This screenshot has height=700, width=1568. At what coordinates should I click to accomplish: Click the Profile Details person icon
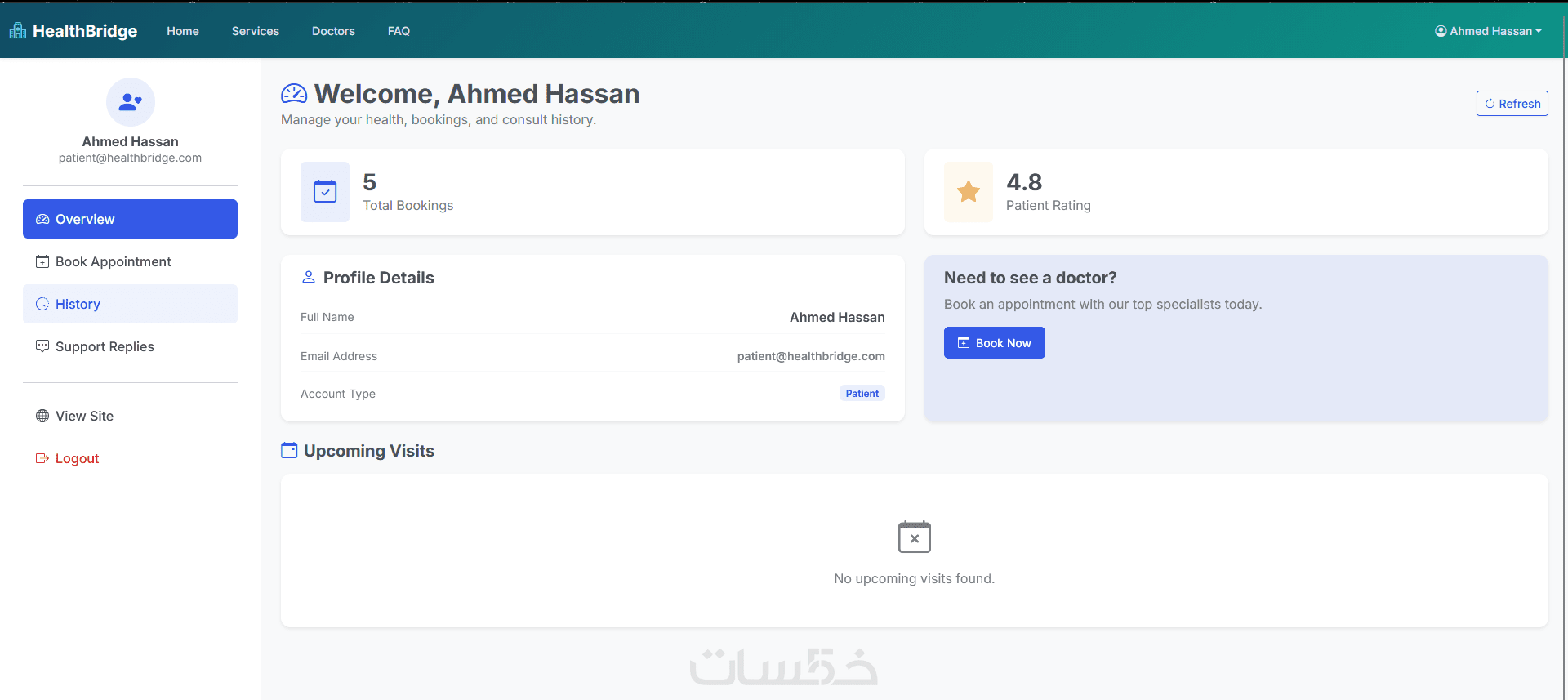click(x=309, y=278)
